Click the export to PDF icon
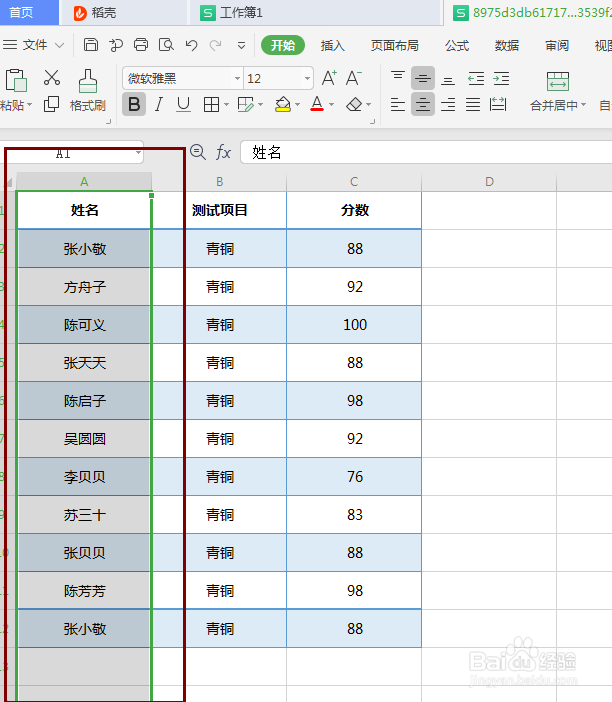612x702 pixels. click(116, 45)
